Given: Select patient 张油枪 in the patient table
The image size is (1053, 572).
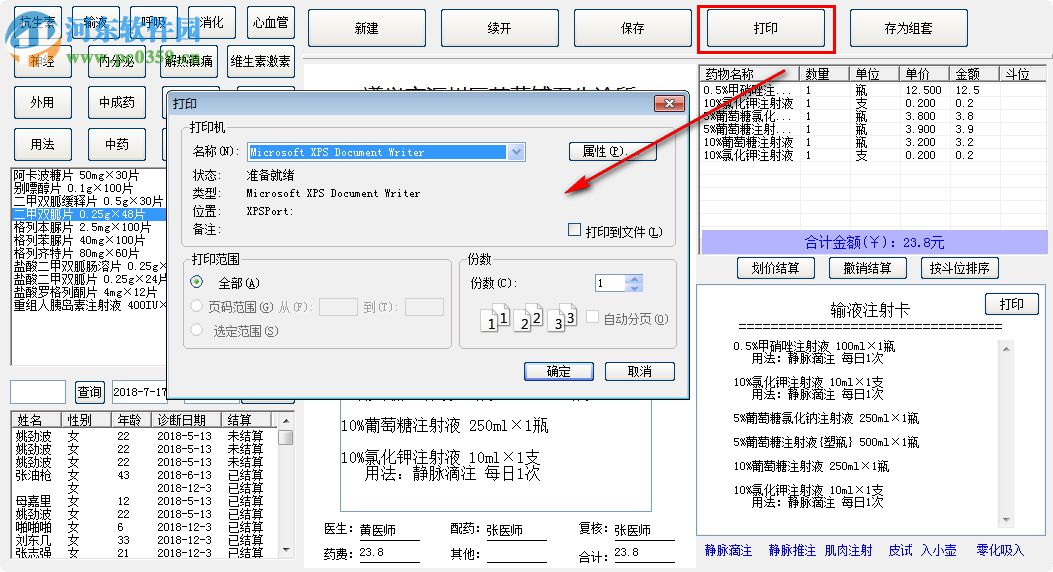Looking at the screenshot, I should pyautogui.click(x=34, y=475).
